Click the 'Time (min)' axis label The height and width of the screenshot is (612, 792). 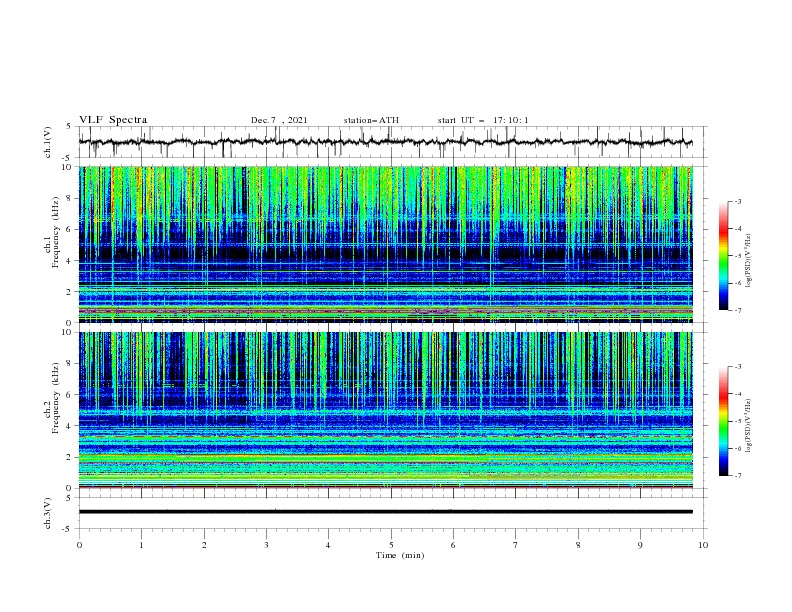400,555
